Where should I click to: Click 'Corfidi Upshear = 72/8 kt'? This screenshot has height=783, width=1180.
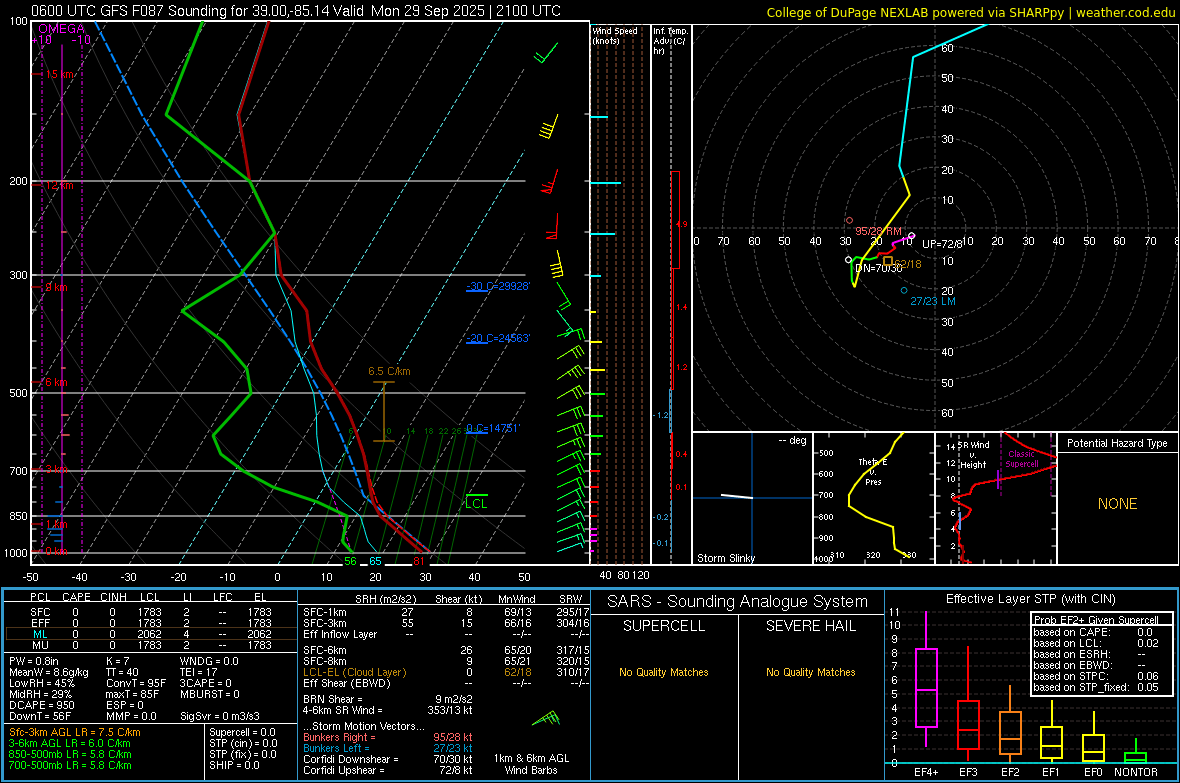click(x=388, y=770)
